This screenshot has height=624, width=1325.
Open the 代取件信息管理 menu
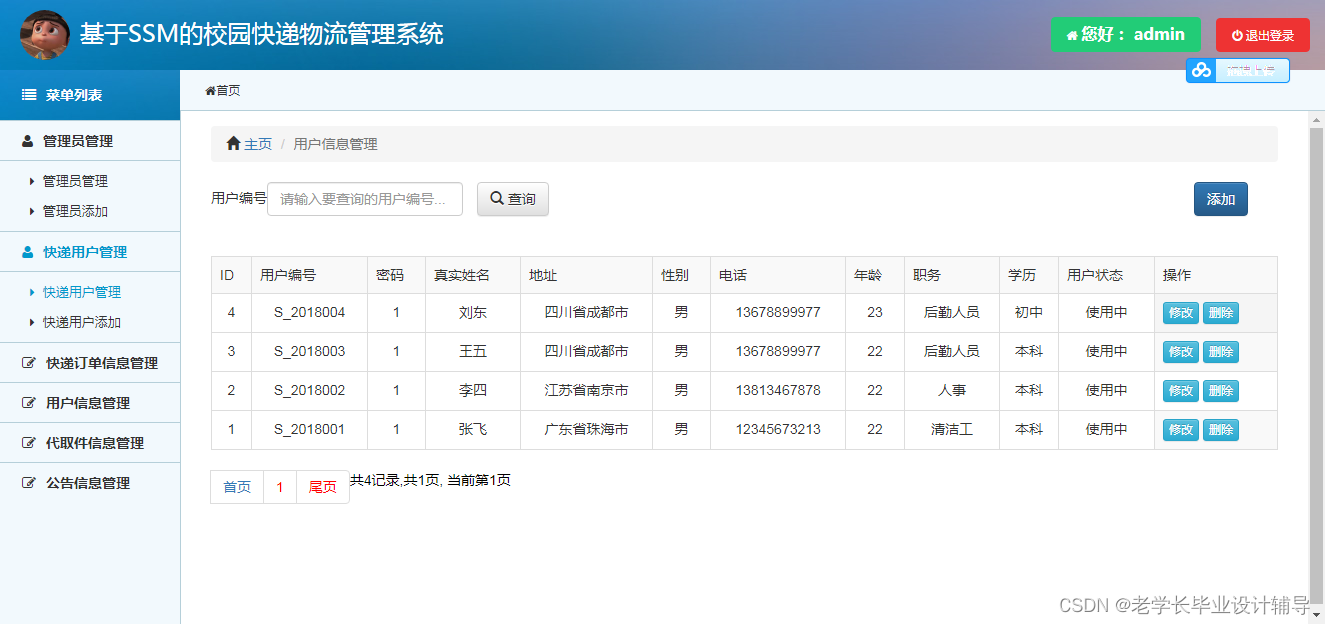pyautogui.click(x=90, y=443)
